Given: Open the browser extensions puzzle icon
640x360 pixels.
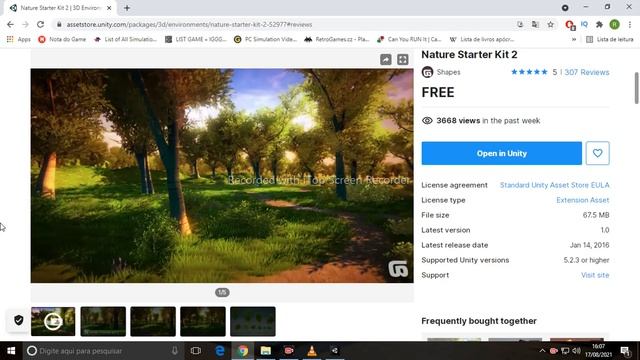Looking at the screenshot, I should tap(599, 24).
